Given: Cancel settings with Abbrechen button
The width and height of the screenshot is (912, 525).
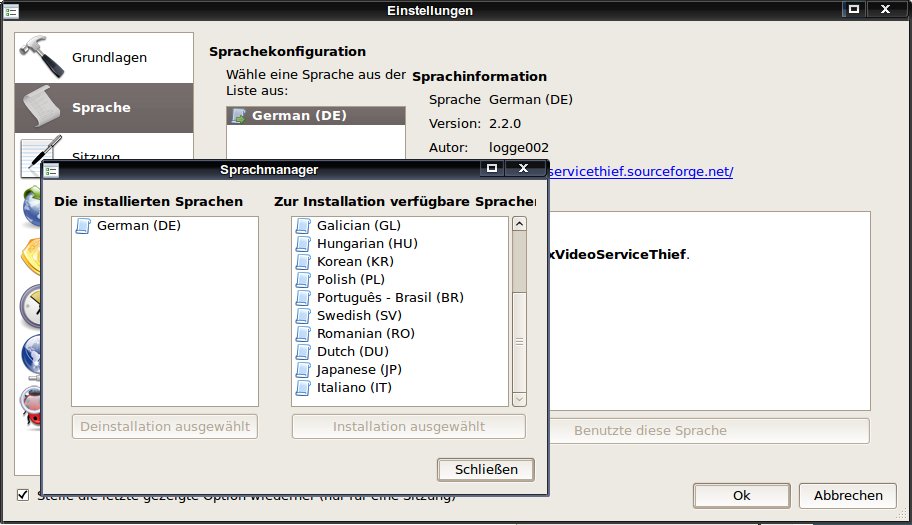Looking at the screenshot, I should tap(848, 496).
